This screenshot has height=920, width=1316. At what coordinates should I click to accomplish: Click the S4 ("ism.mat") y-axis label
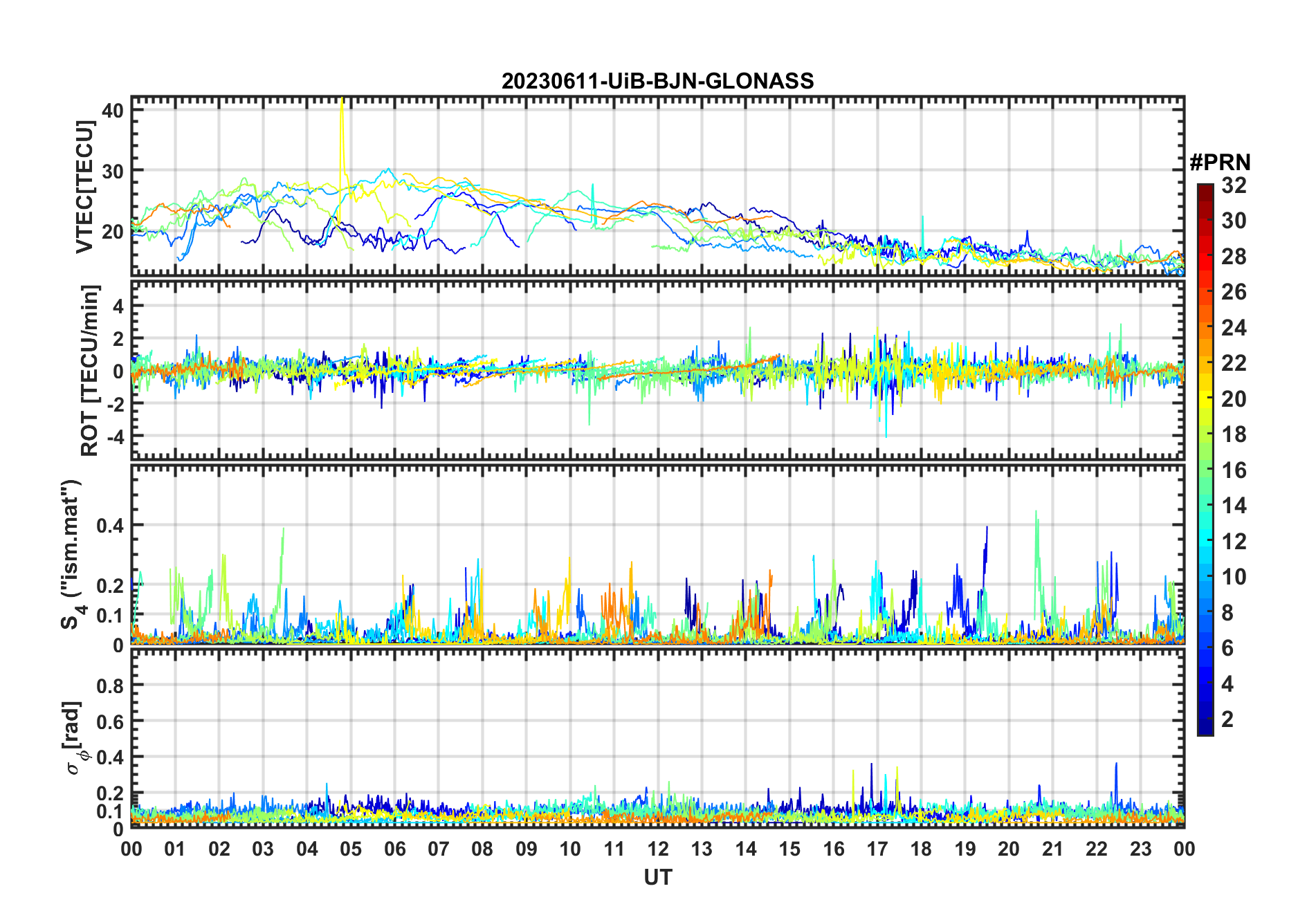(x=71, y=555)
